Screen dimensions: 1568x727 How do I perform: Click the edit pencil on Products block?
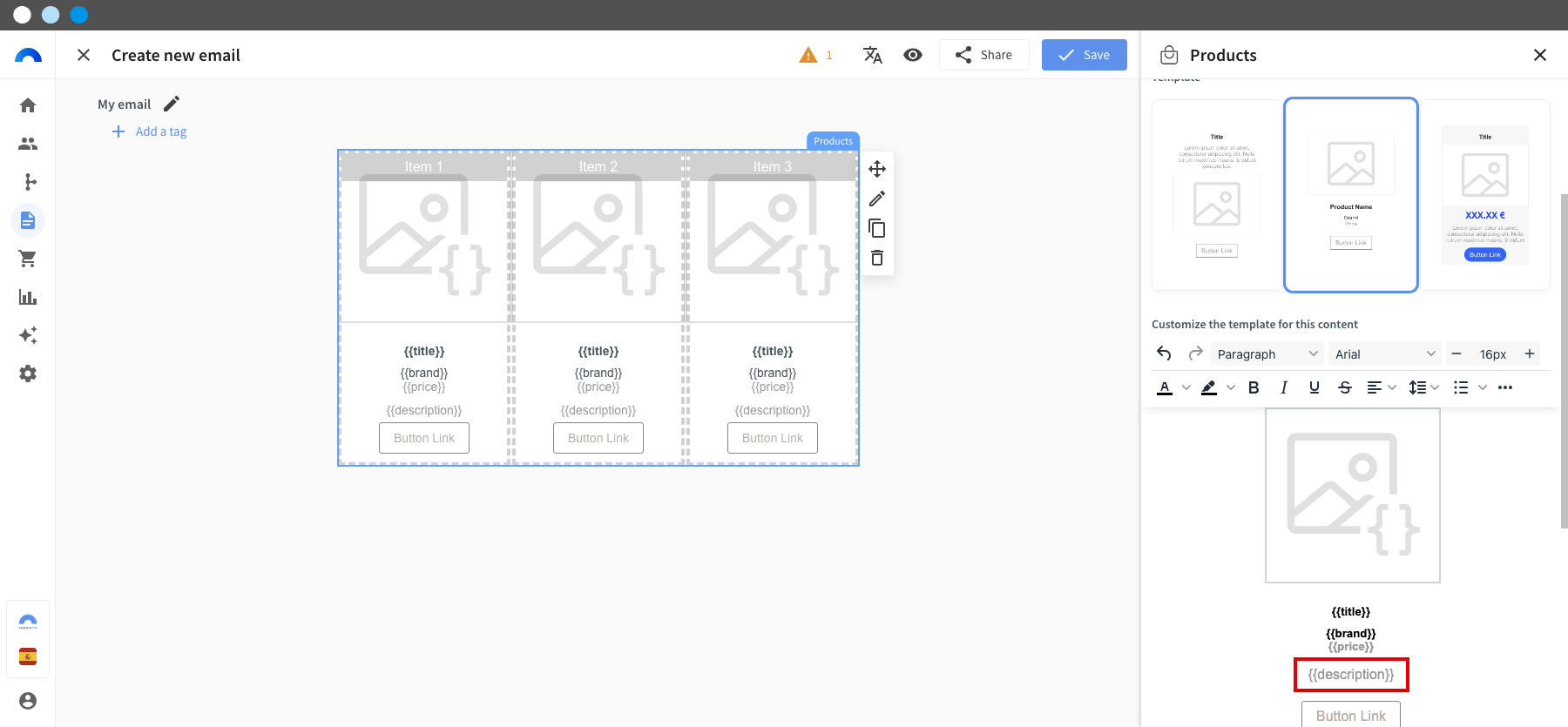click(877, 199)
